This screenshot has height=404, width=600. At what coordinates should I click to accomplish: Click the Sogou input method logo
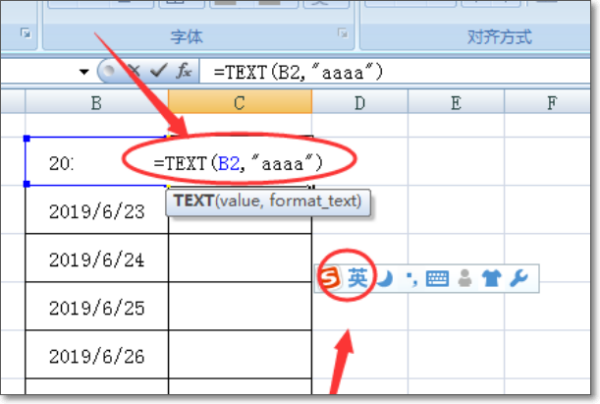coord(328,280)
